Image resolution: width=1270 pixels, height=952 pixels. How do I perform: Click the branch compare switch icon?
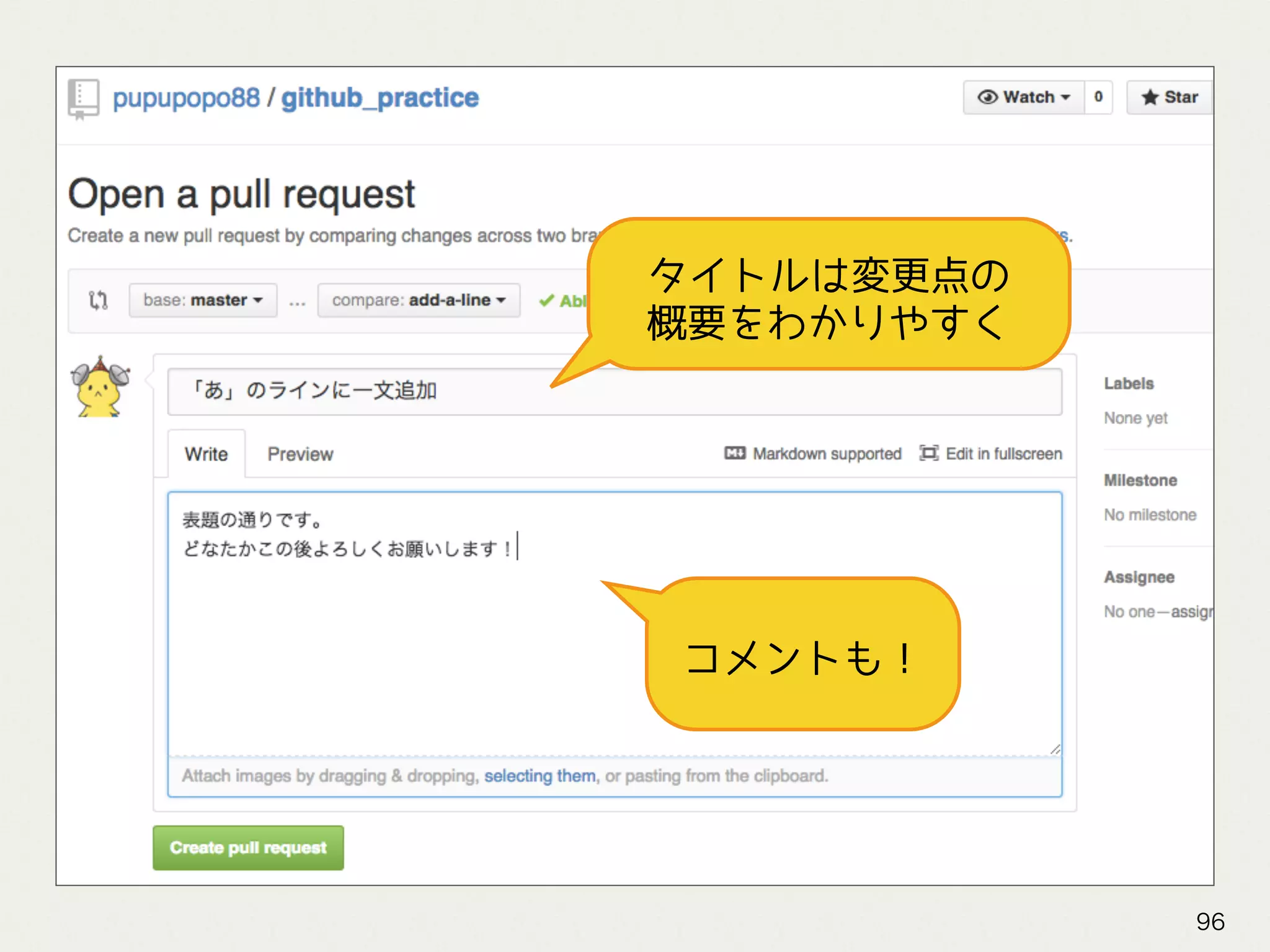pos(98,300)
